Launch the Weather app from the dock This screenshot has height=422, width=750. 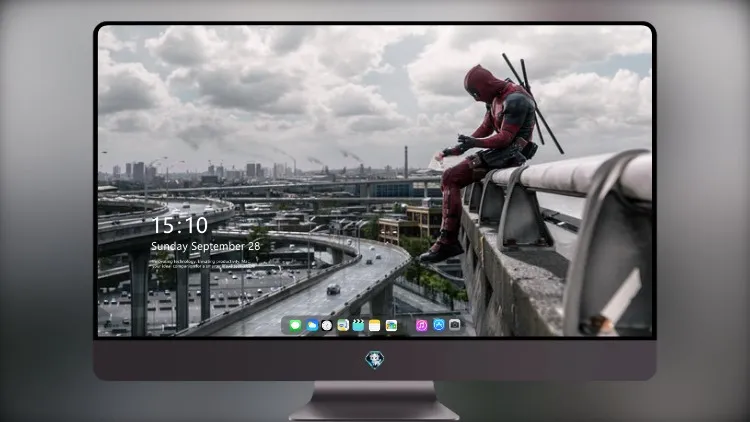(x=312, y=326)
